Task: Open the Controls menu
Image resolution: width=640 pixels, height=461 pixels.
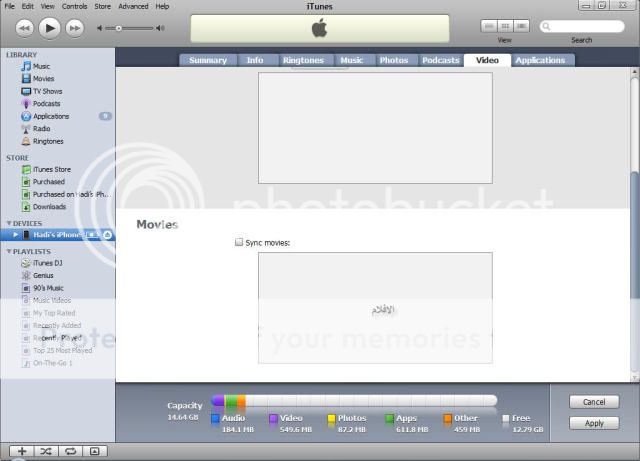Action: click(74, 7)
